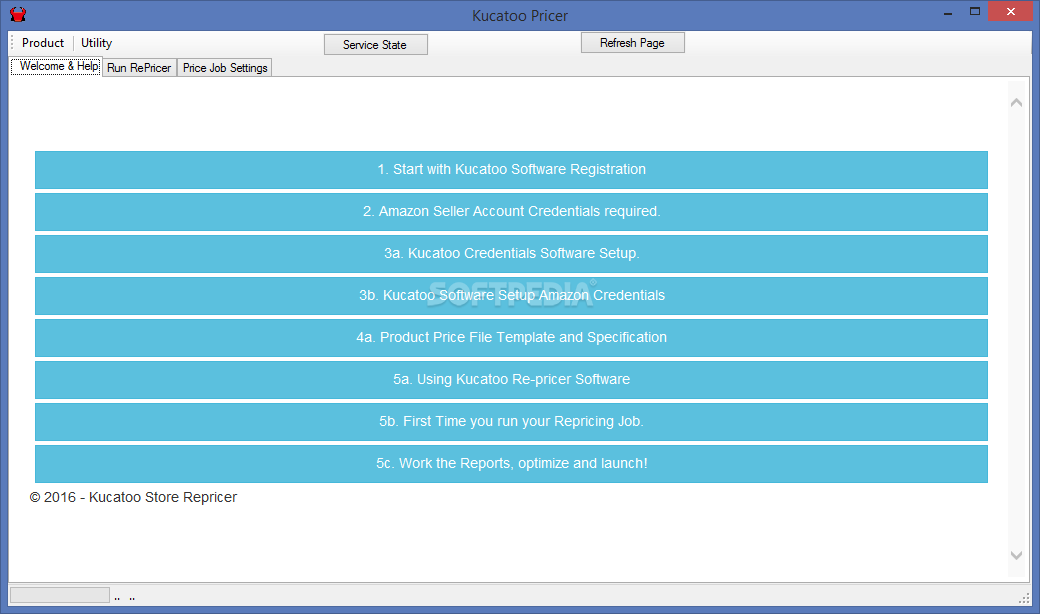
Task: Maximize the Kucatoo Pricer window
Action: (975, 12)
